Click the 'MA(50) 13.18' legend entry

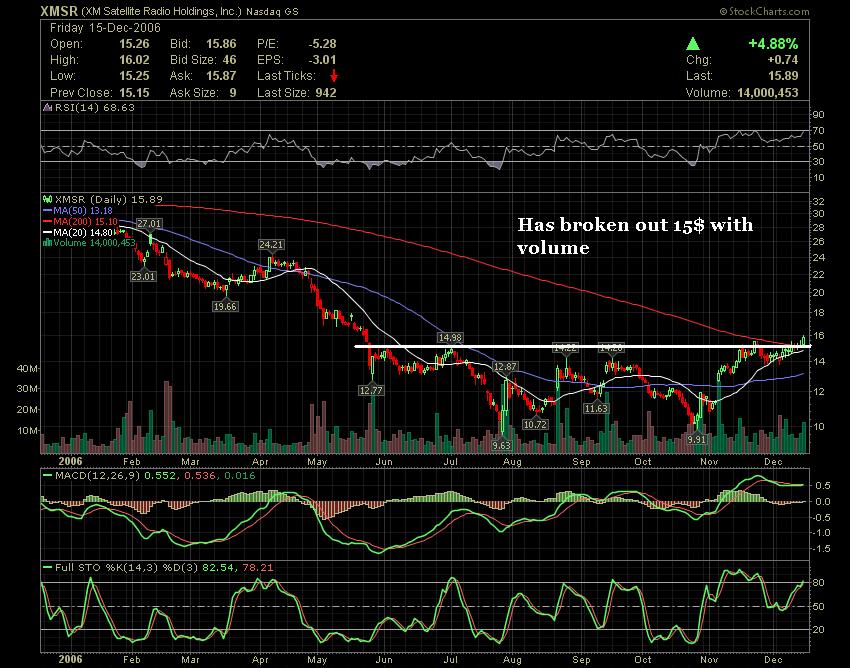point(83,210)
